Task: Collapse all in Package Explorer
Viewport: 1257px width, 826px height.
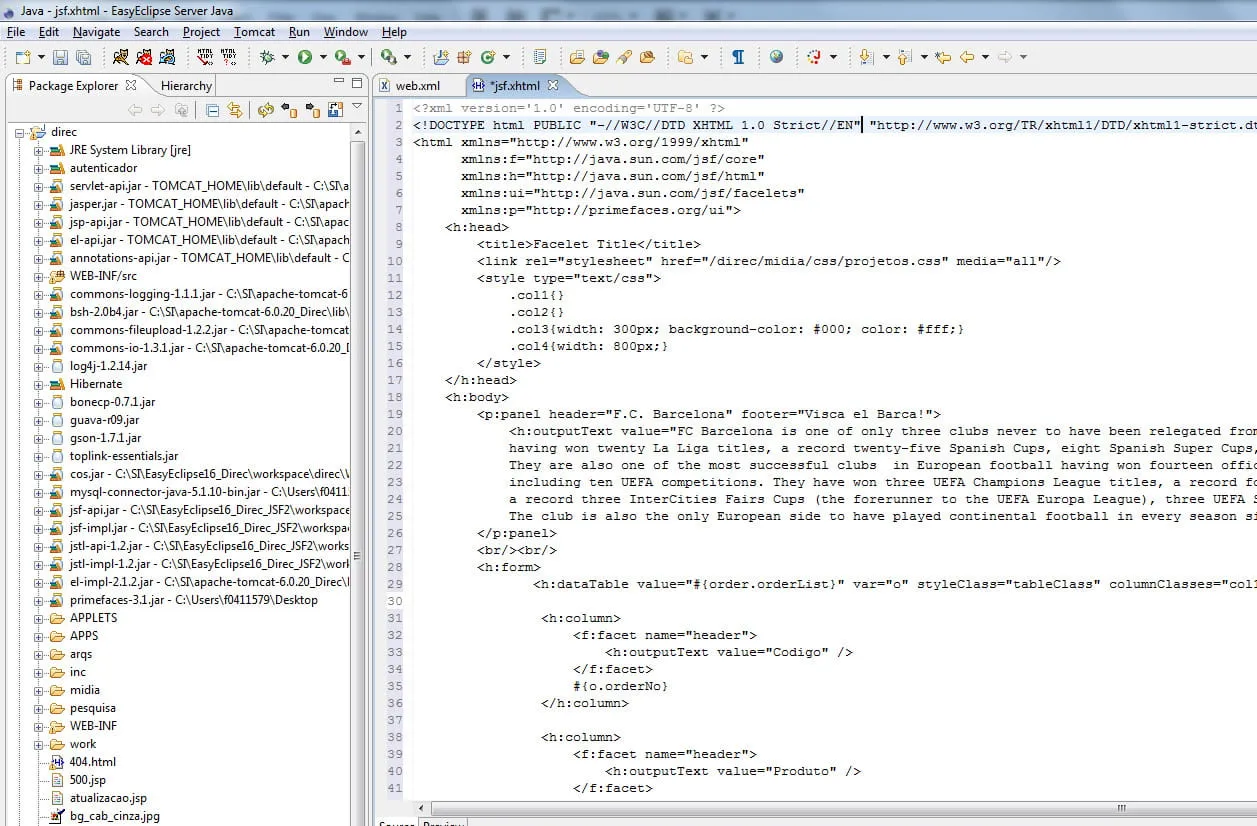Action: 212,110
